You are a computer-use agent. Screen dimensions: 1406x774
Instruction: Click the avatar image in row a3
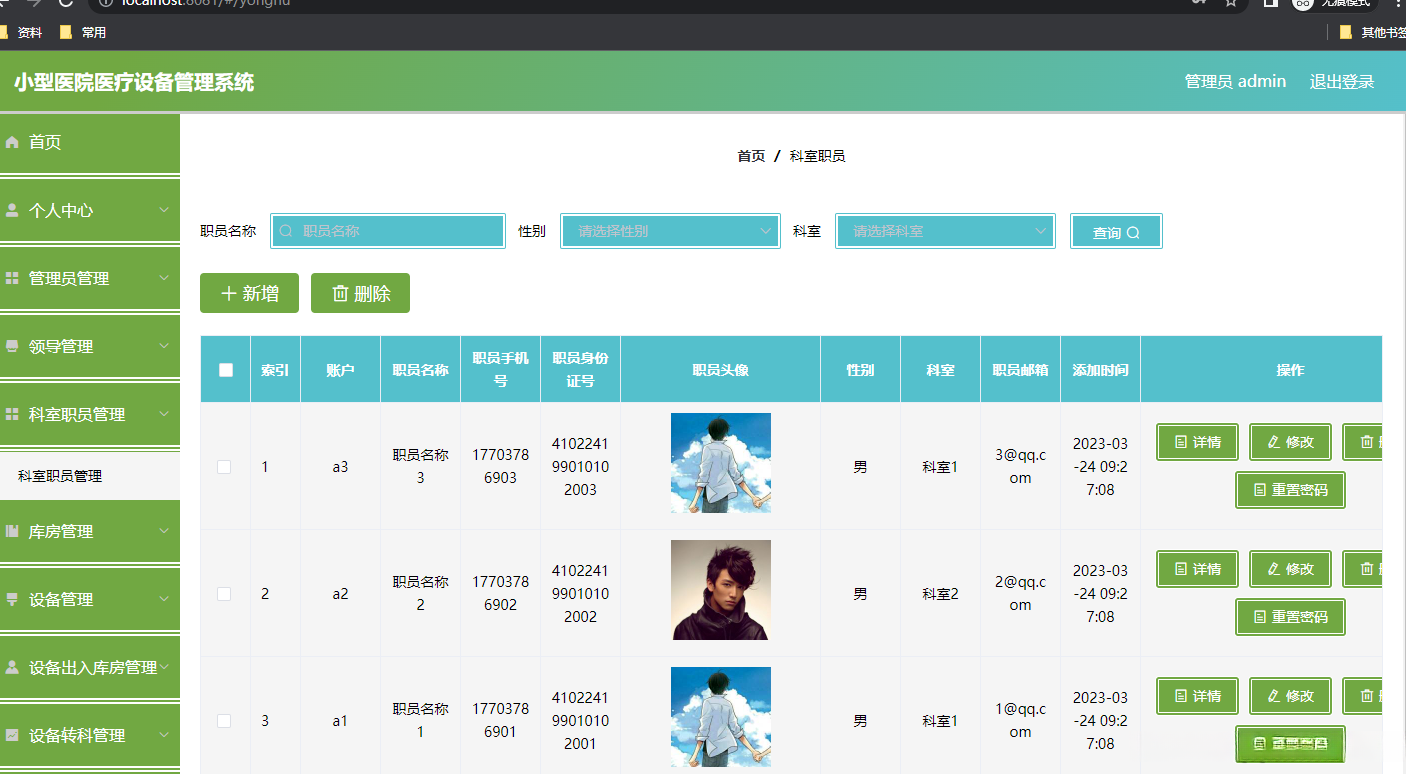click(x=721, y=463)
